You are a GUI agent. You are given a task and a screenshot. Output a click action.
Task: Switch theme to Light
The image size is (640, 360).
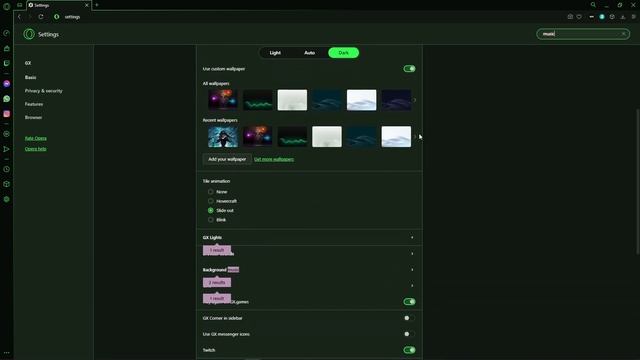275,53
